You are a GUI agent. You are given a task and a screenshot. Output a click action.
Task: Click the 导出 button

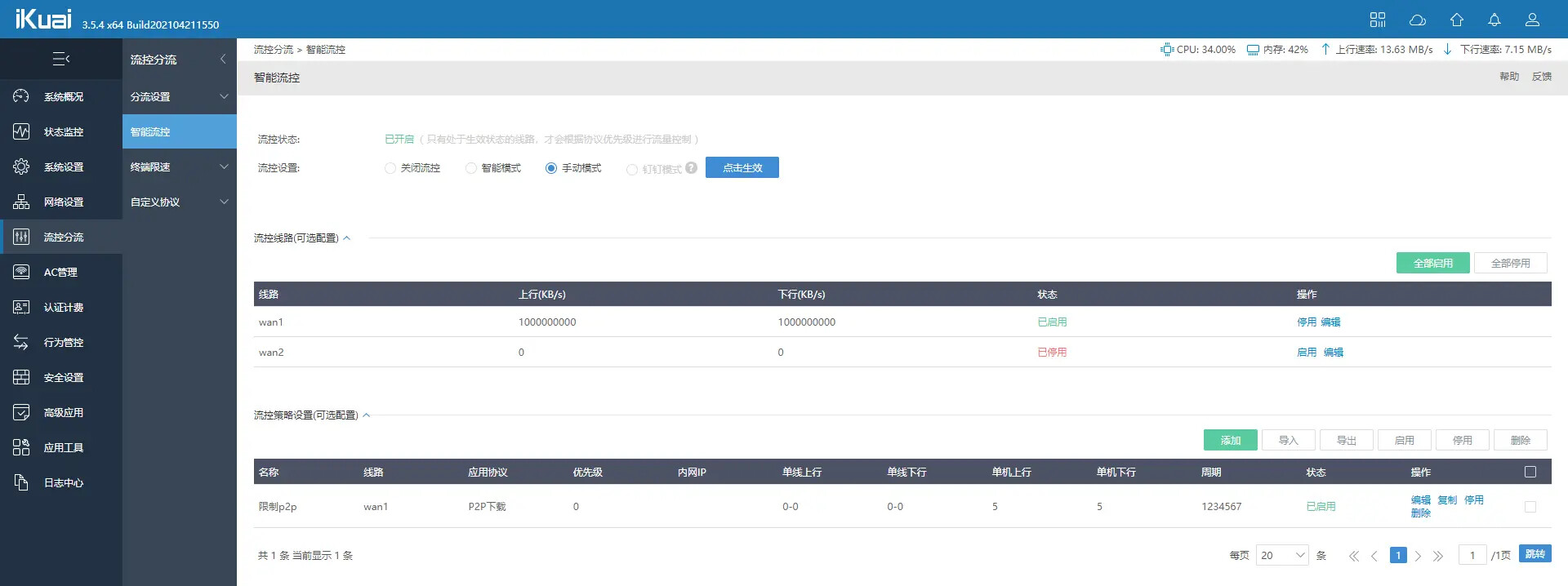pyautogui.click(x=1347, y=440)
